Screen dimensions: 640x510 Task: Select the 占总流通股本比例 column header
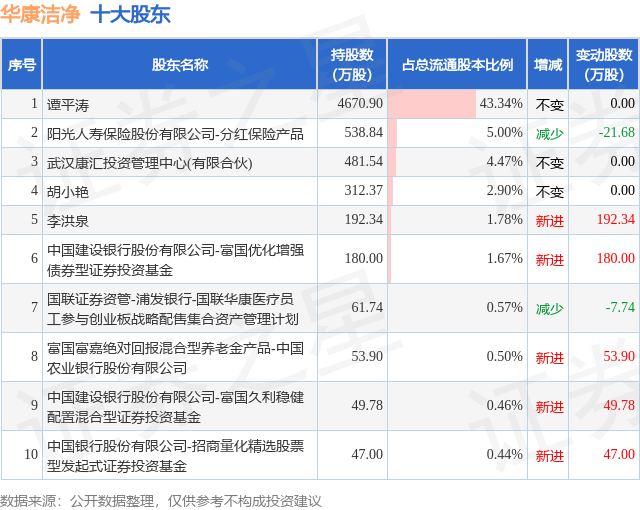[x=457, y=64]
